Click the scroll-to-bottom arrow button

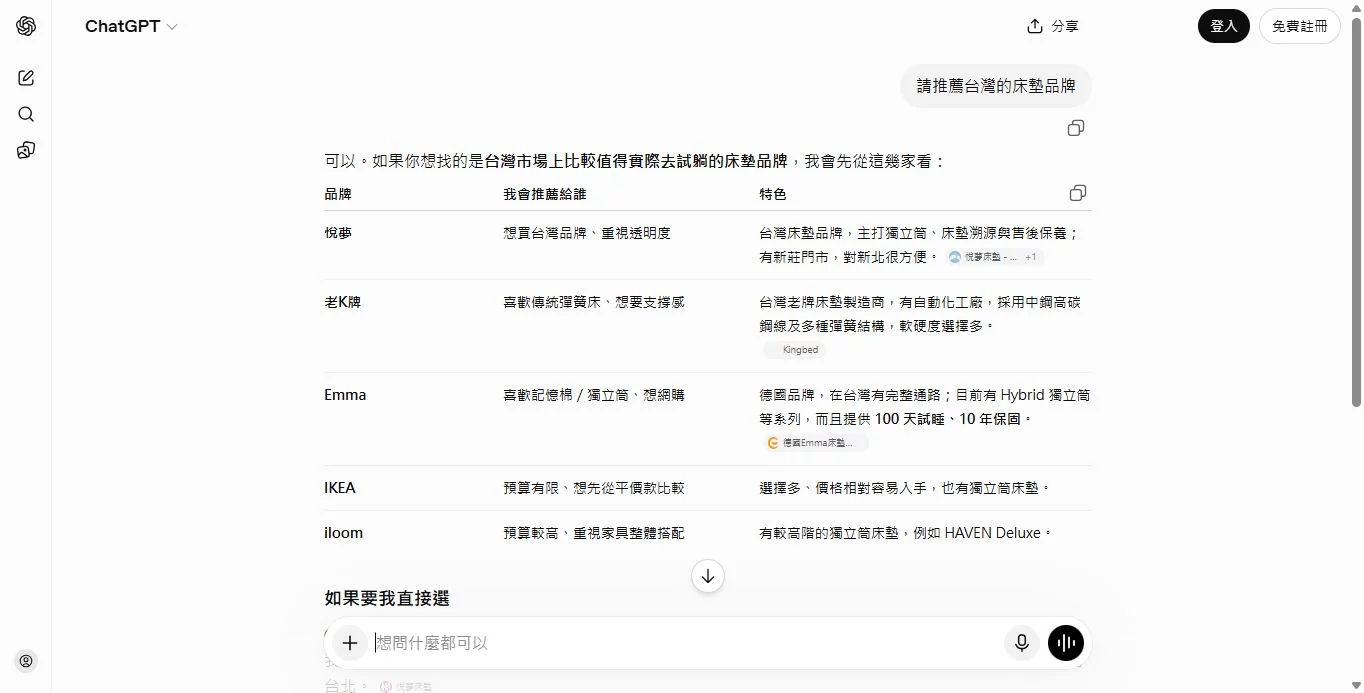[x=708, y=576]
